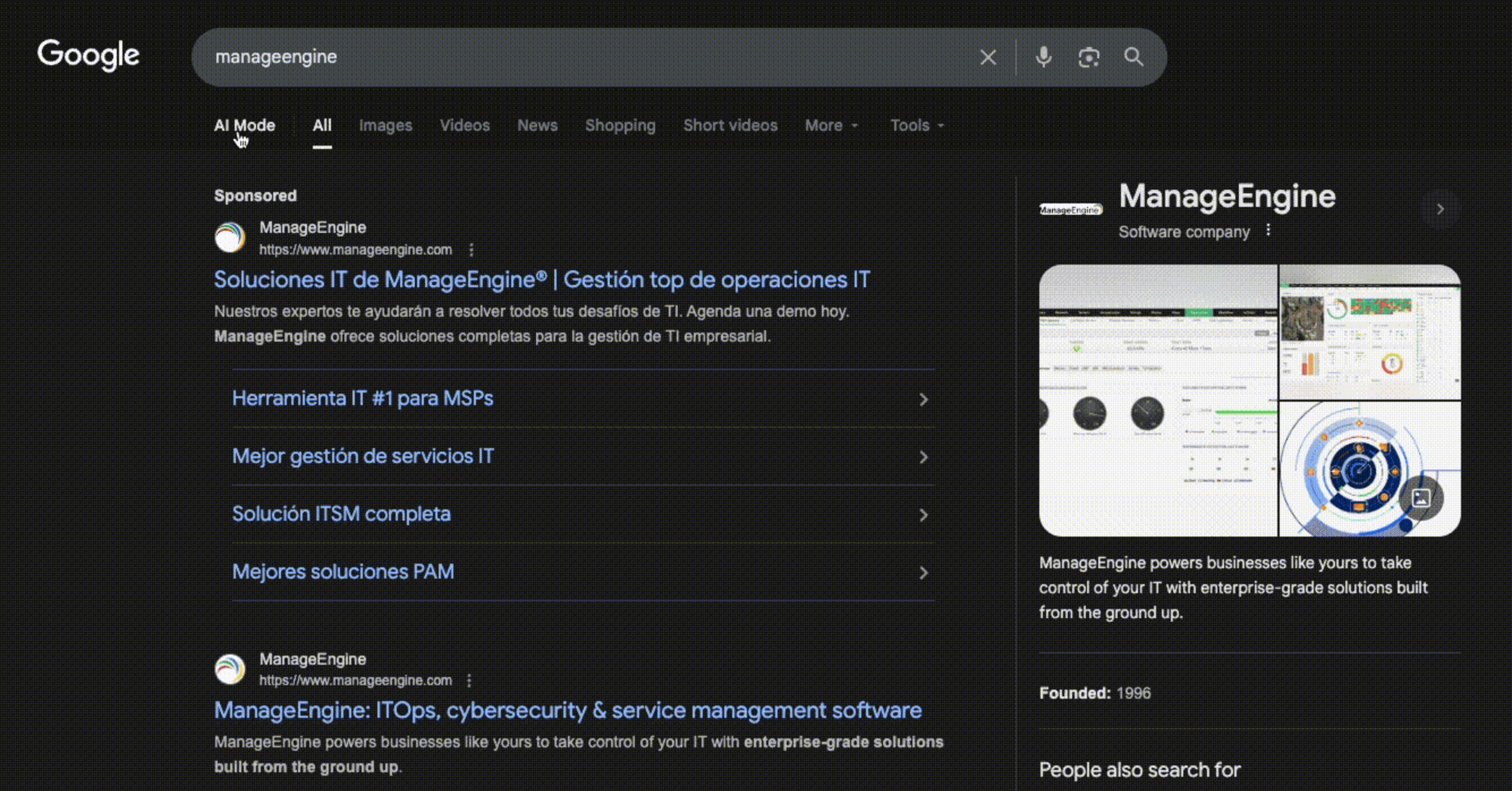Click in the manageengine search input field
The image size is (1512, 791).
click(x=587, y=57)
